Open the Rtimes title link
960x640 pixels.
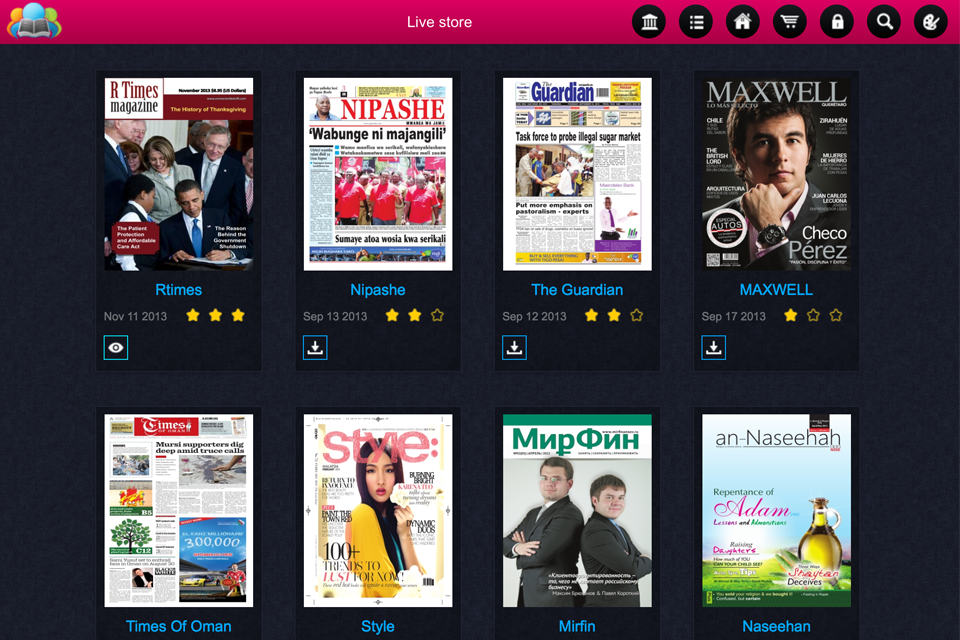[x=178, y=290]
